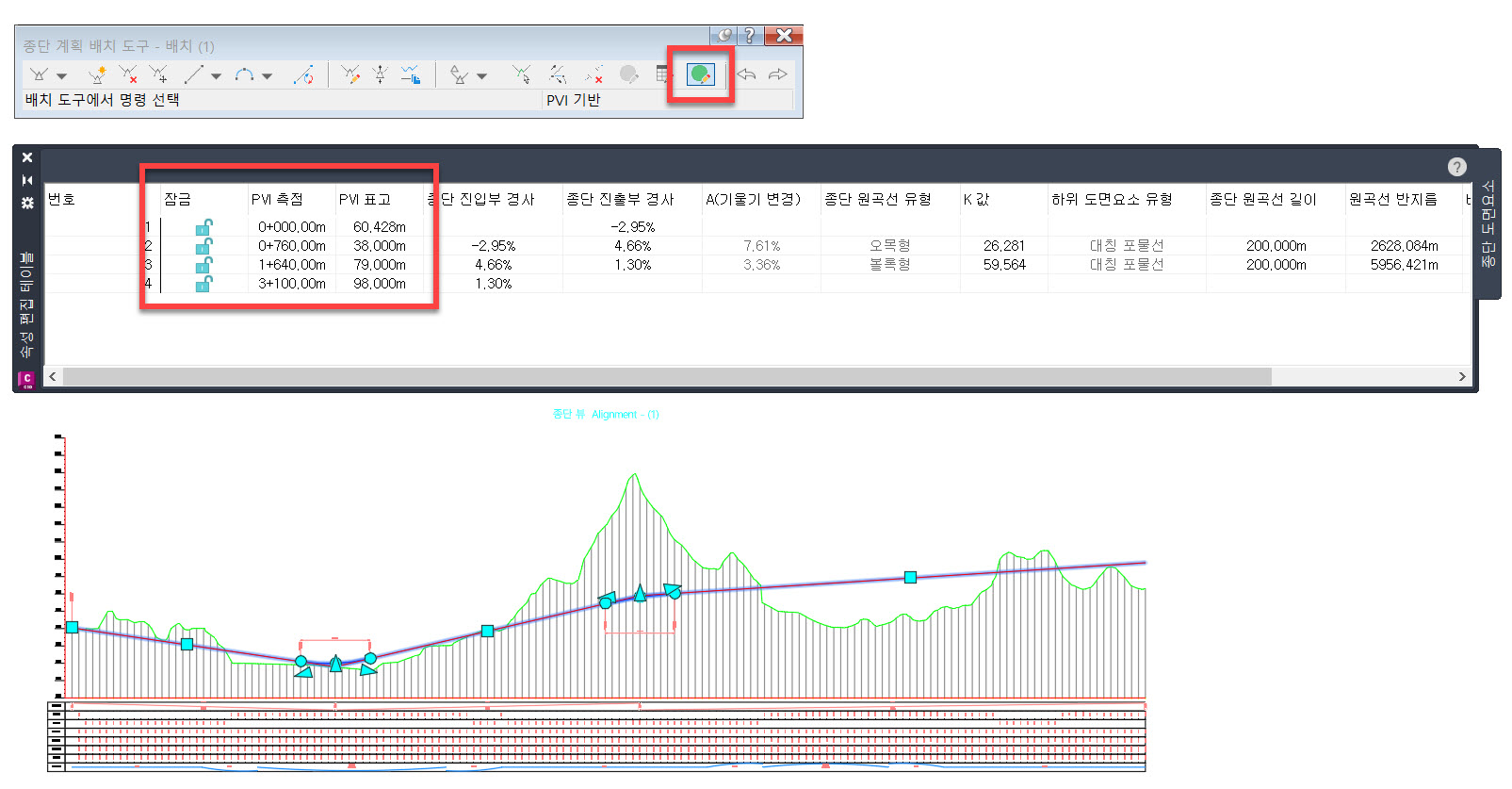The height and width of the screenshot is (789, 1512).
Task: Expand the fixed line tool dropdown arrow
Action: (x=216, y=76)
